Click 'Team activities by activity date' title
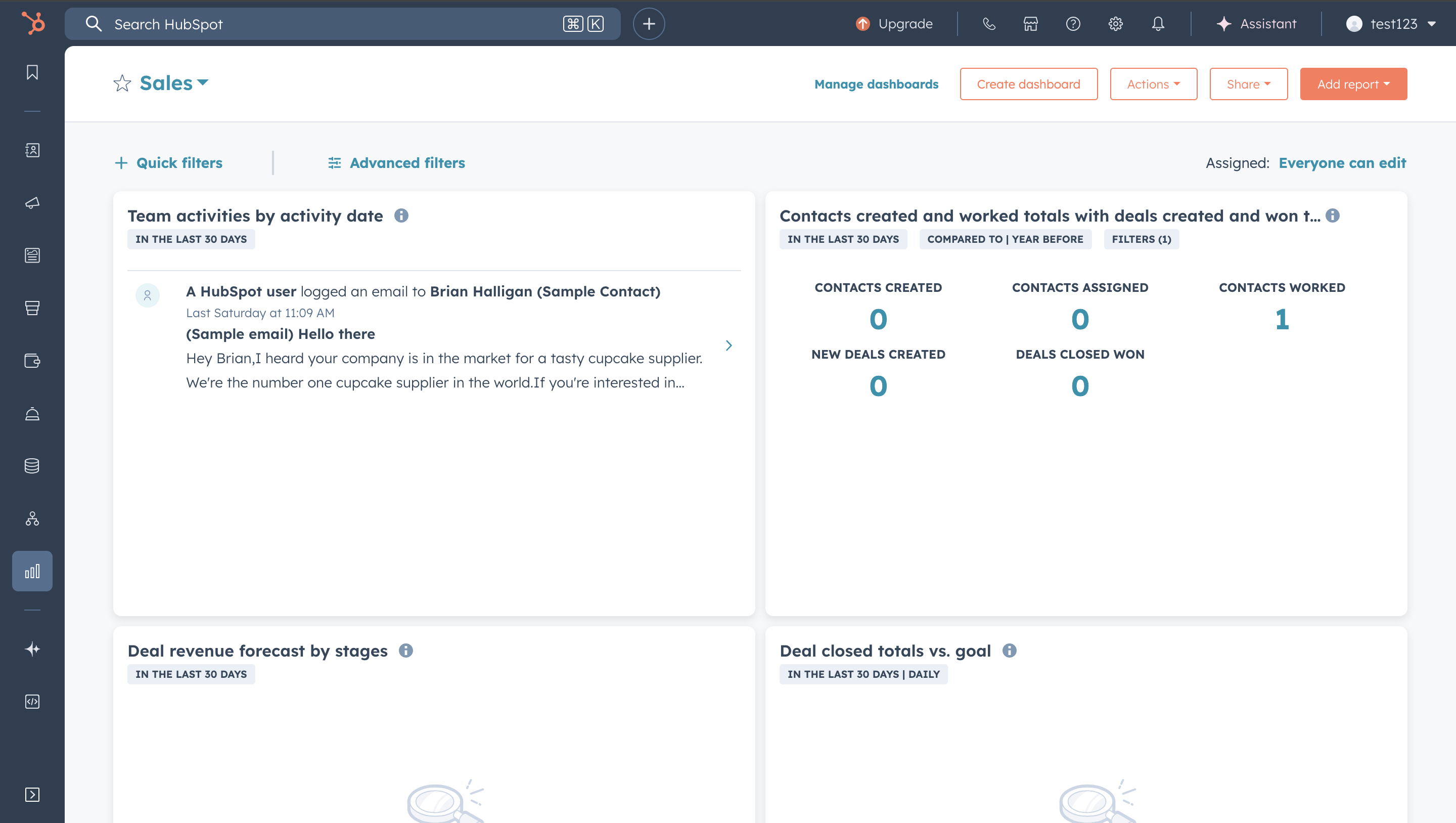Screen dimensions: 1456x823 pos(255,215)
